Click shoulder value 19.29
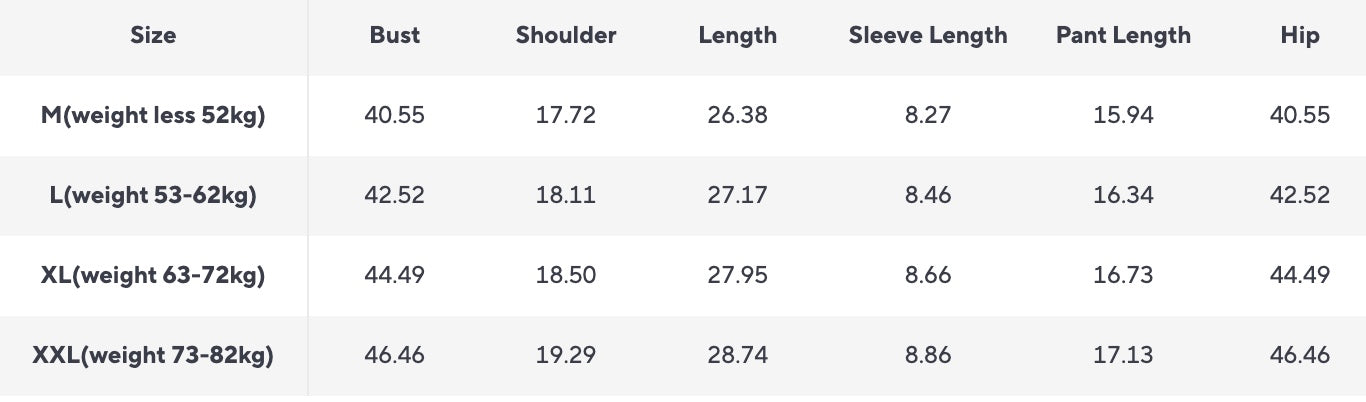This screenshot has width=1366, height=402. click(x=566, y=355)
